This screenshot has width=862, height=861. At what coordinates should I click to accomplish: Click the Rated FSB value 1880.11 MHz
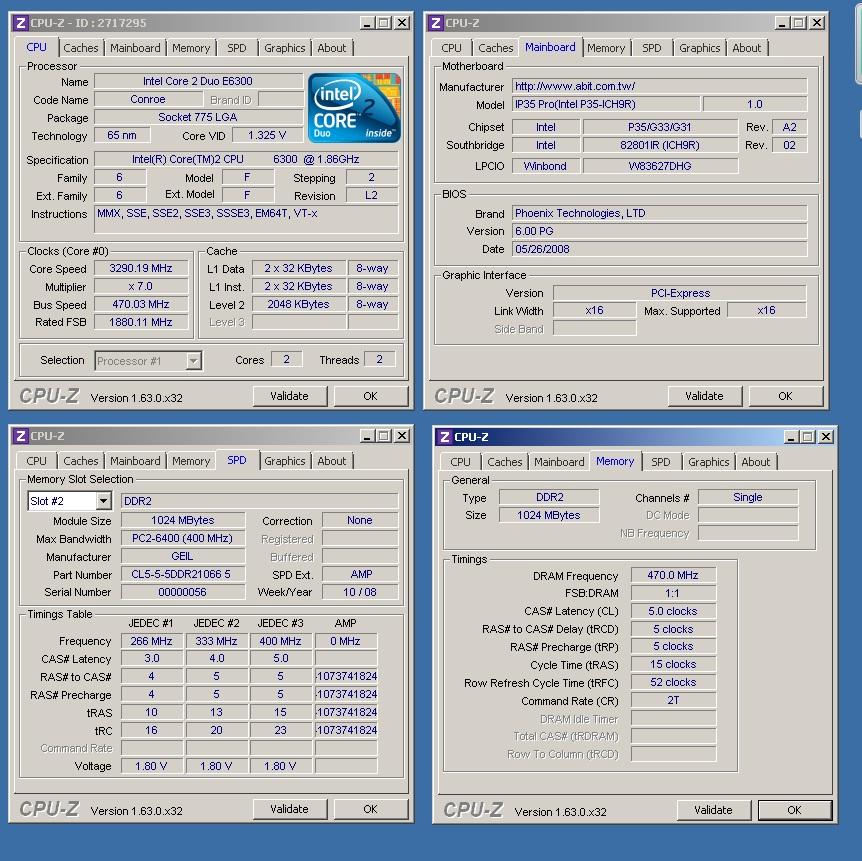(x=141, y=322)
